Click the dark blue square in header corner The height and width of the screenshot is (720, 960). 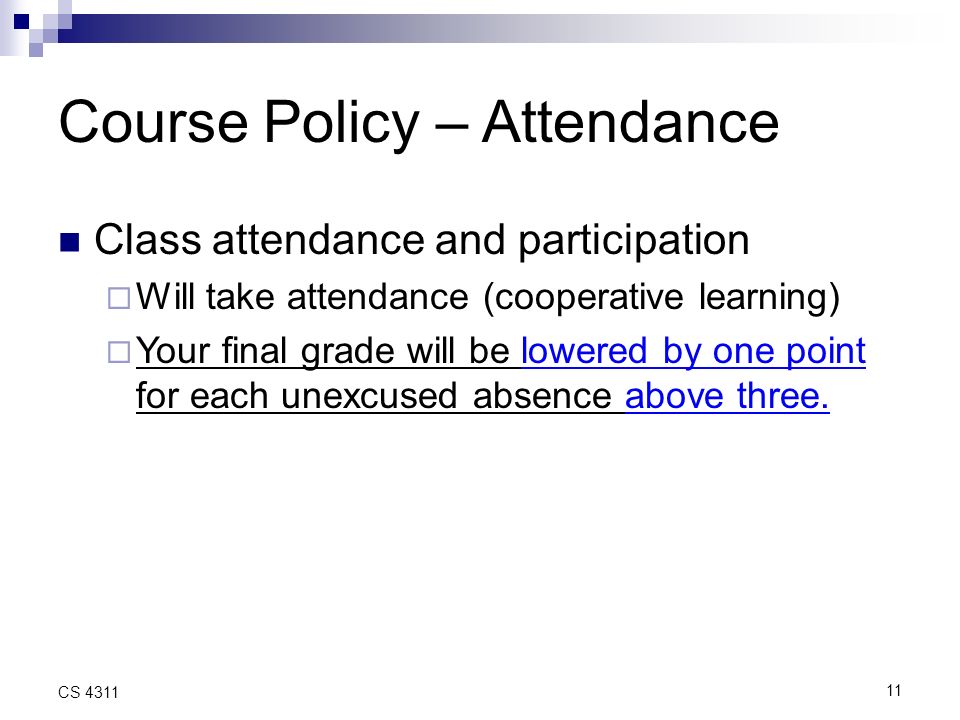21,21
